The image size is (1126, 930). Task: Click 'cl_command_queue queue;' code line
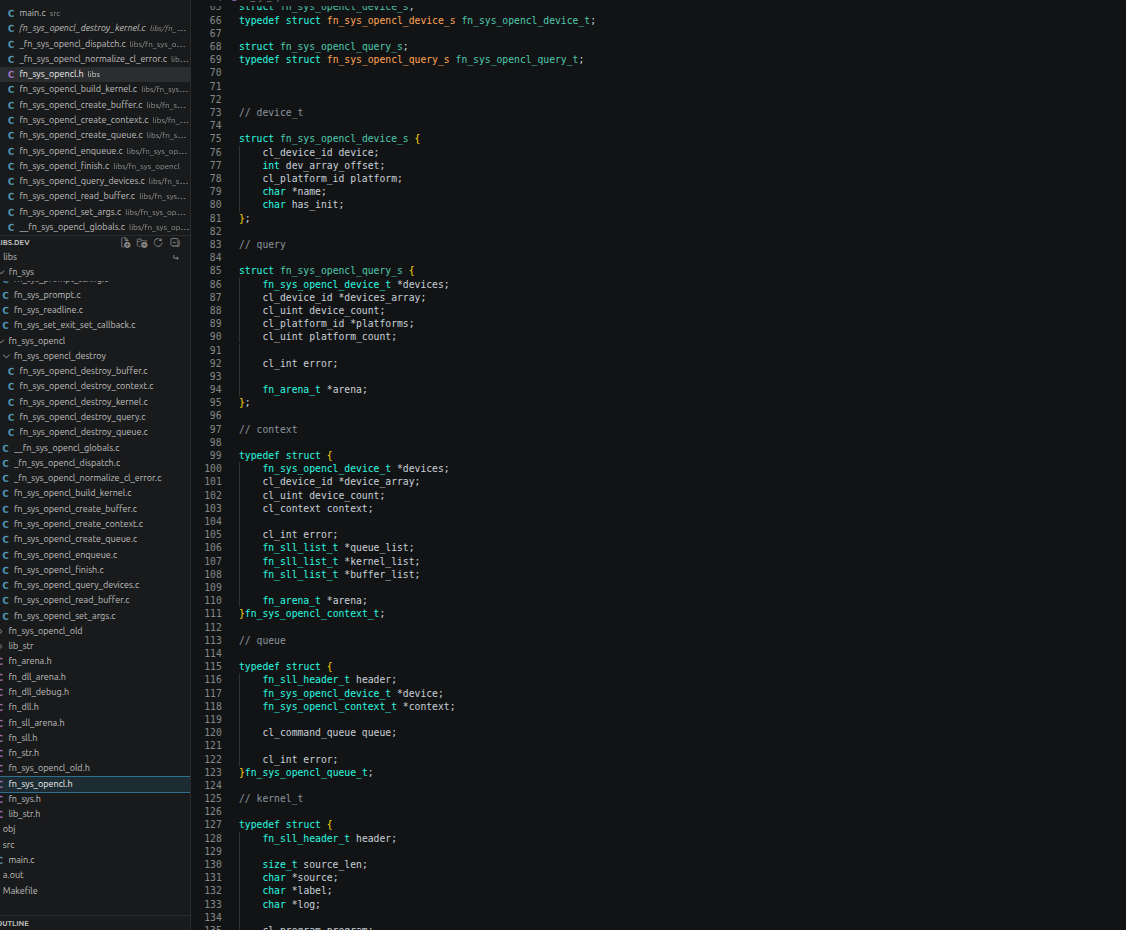click(330, 733)
